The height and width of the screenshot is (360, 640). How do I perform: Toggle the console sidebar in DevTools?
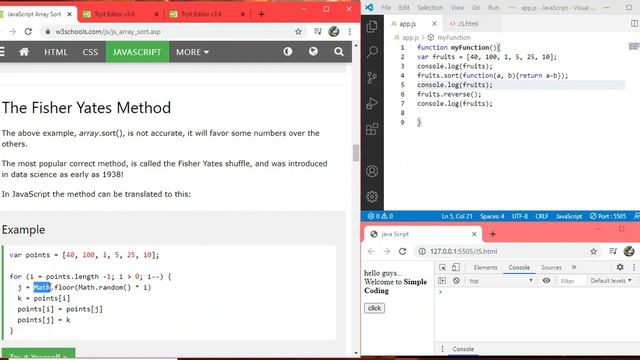tap(442, 281)
